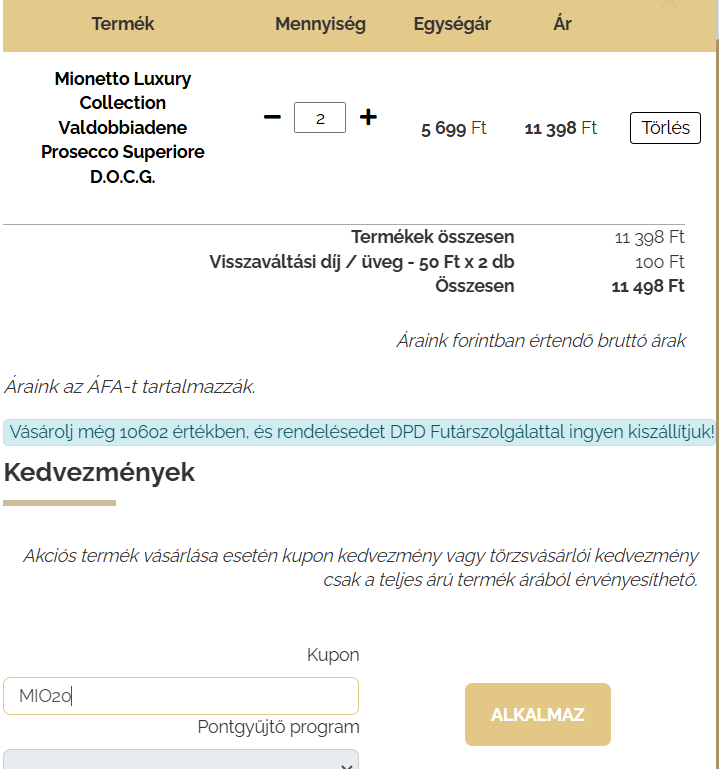The width and height of the screenshot is (719, 773).
Task: Click the Termék column header
Action: 123,24
